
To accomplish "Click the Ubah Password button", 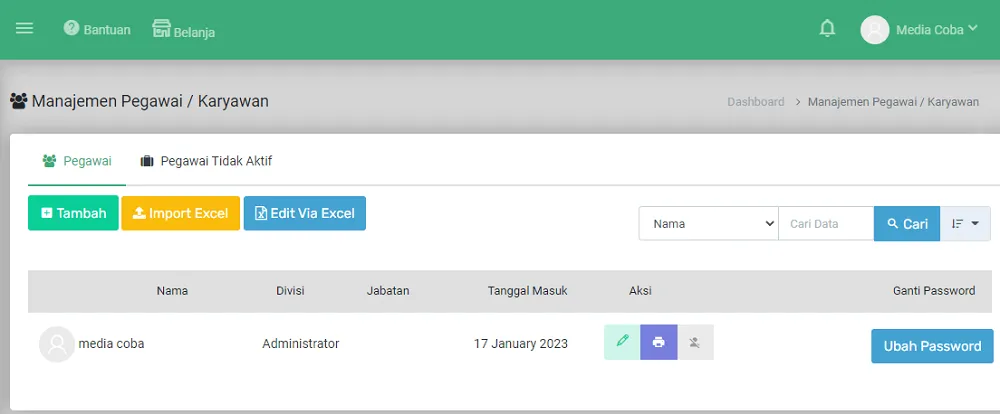I will pyautogui.click(x=932, y=346).
